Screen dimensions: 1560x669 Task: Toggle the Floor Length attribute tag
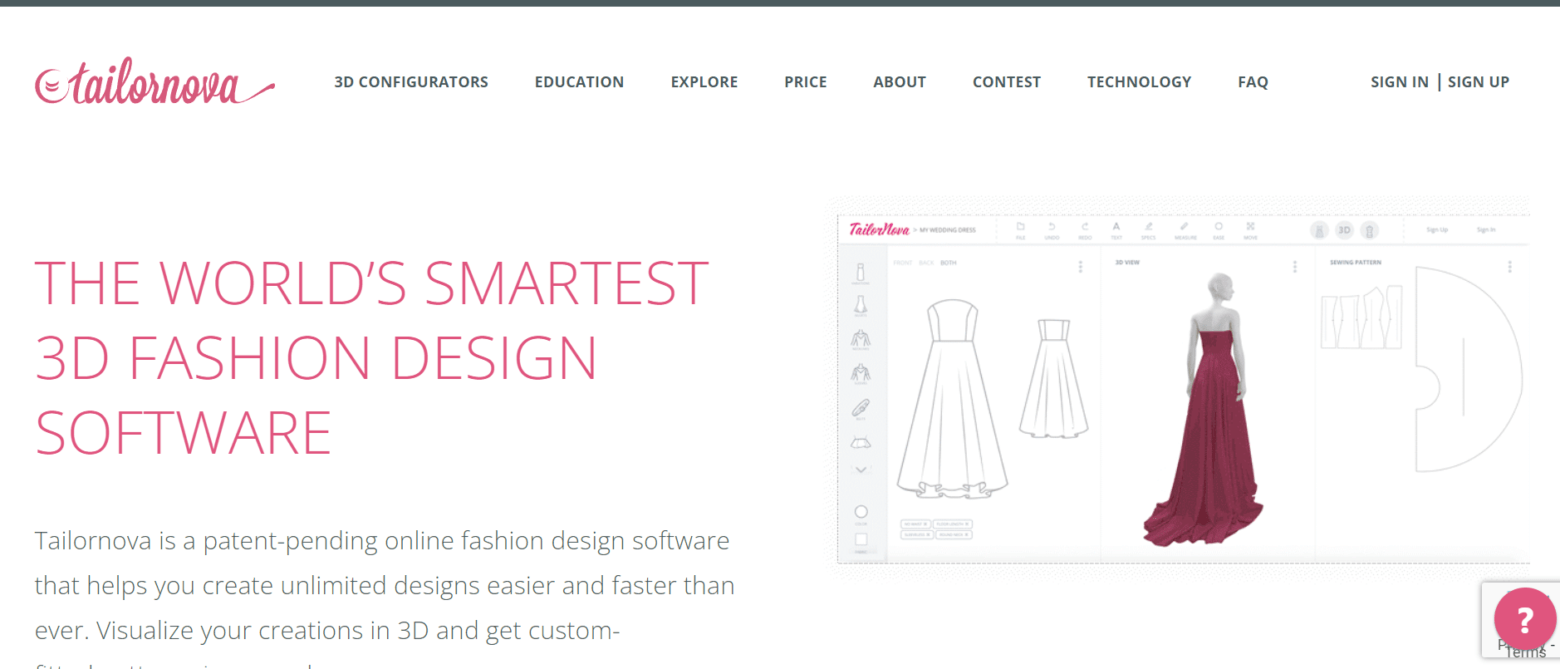951,523
